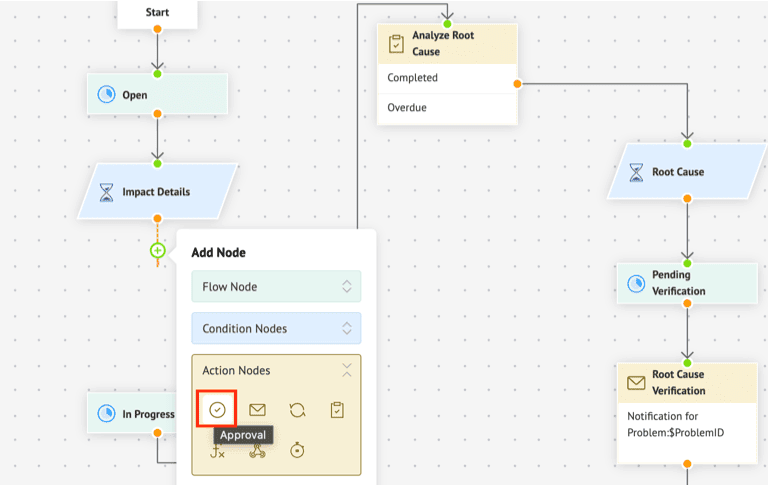Click the orange output port of In Progress
This screenshot has height=485, width=768.
click(x=157, y=433)
